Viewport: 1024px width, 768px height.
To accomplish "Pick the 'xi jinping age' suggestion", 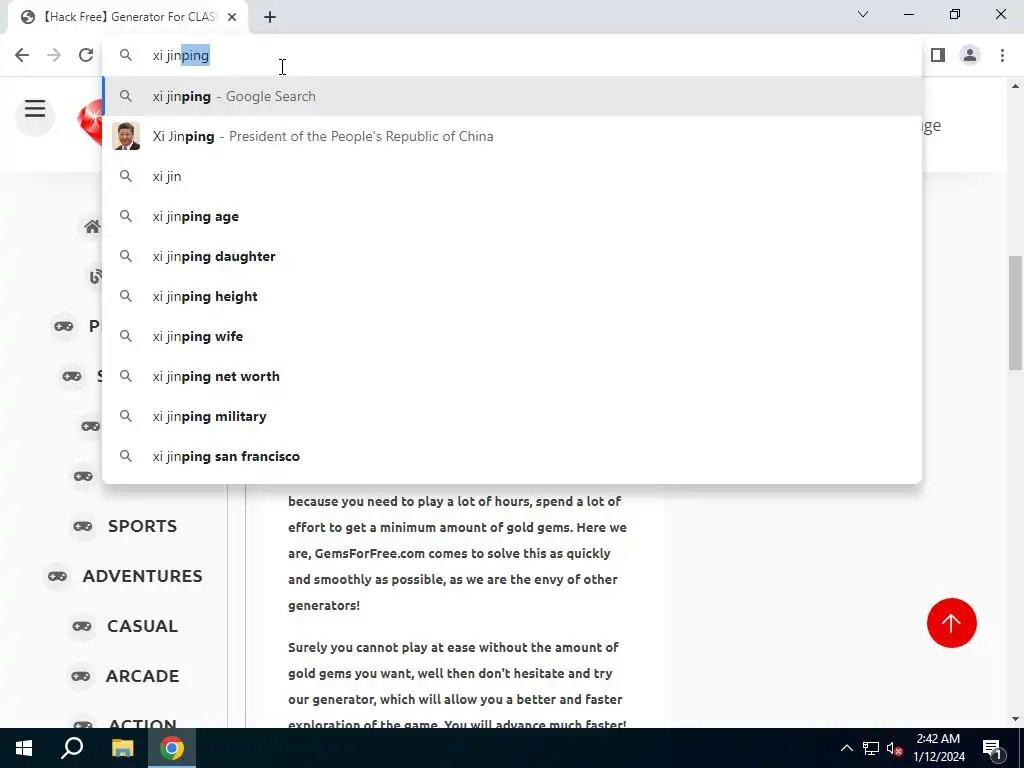I will (512, 216).
